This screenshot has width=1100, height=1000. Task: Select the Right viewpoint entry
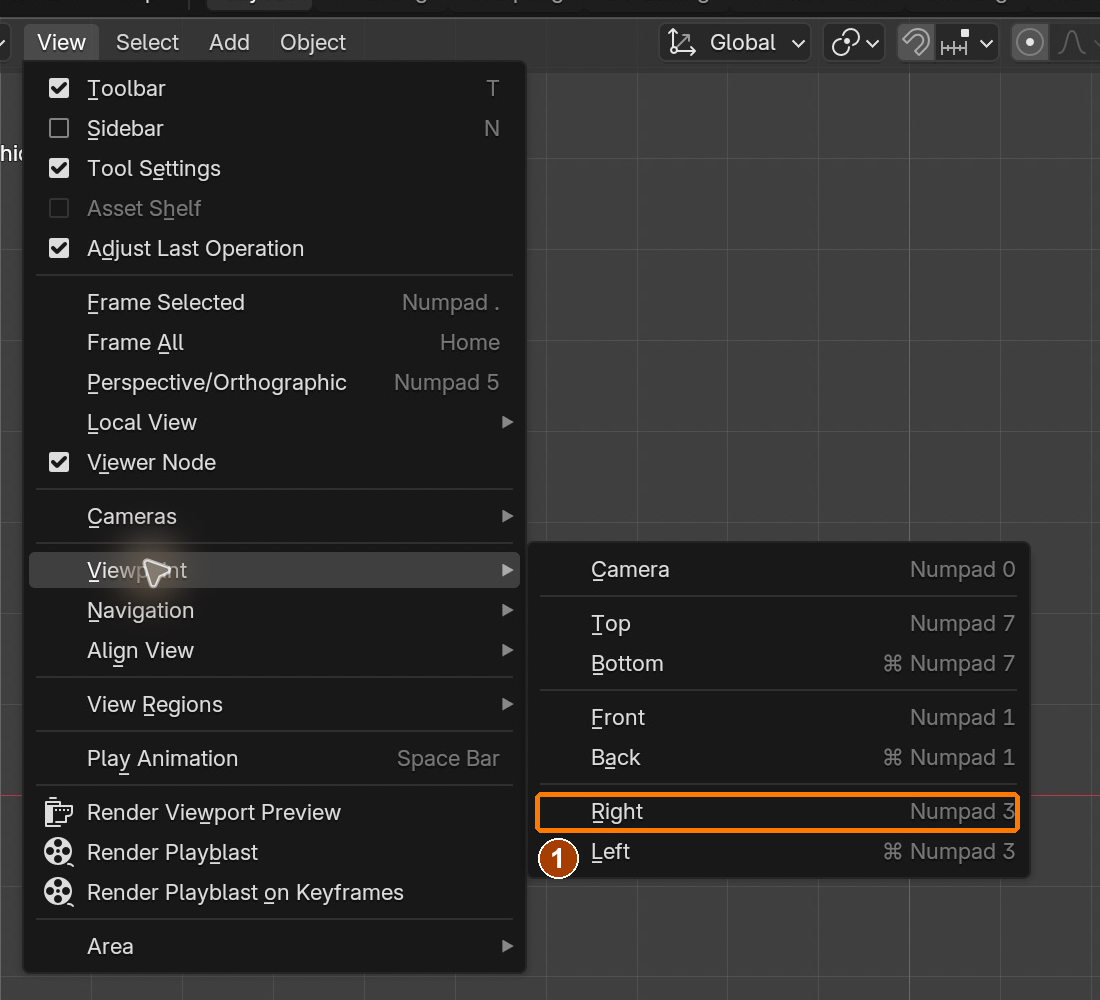tap(777, 812)
